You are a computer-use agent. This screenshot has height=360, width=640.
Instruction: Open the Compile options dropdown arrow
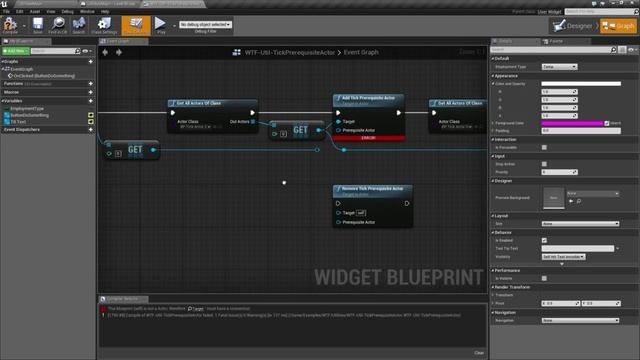(x=24, y=26)
